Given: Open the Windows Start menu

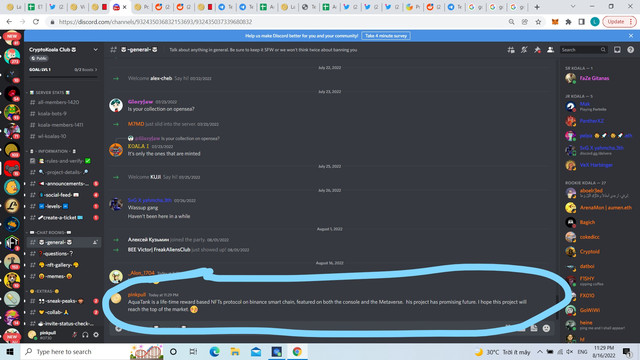Looking at the screenshot, I should (x=10, y=351).
